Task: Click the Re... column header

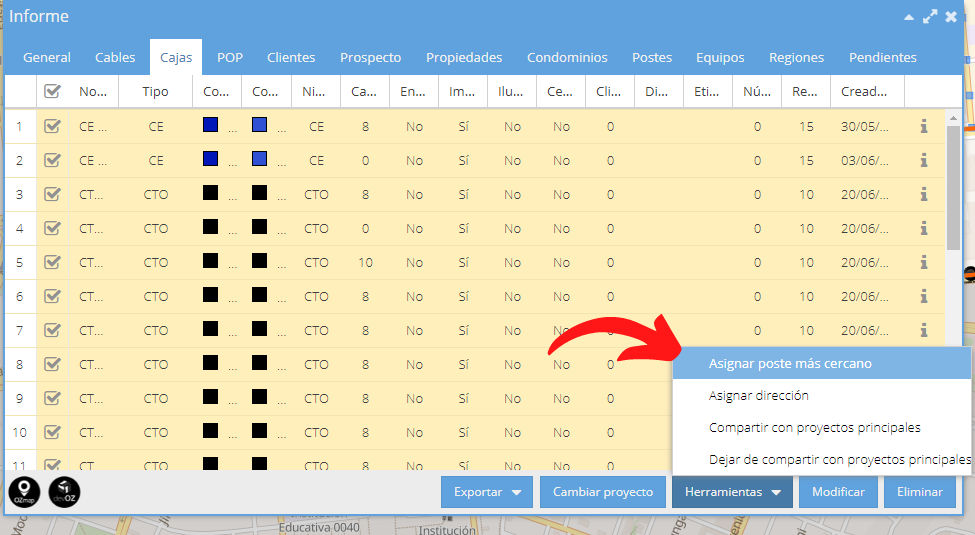Action: (806, 91)
